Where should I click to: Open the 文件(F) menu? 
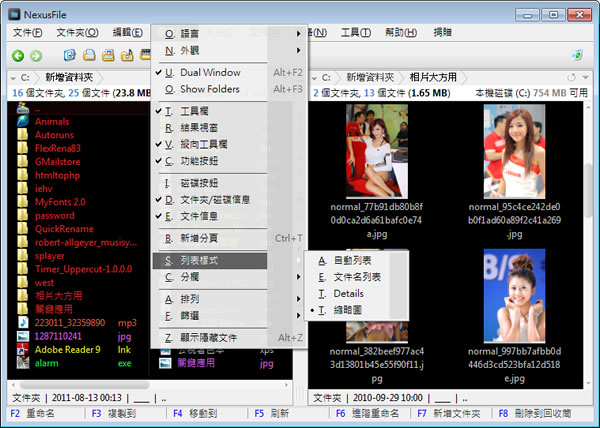[28, 33]
